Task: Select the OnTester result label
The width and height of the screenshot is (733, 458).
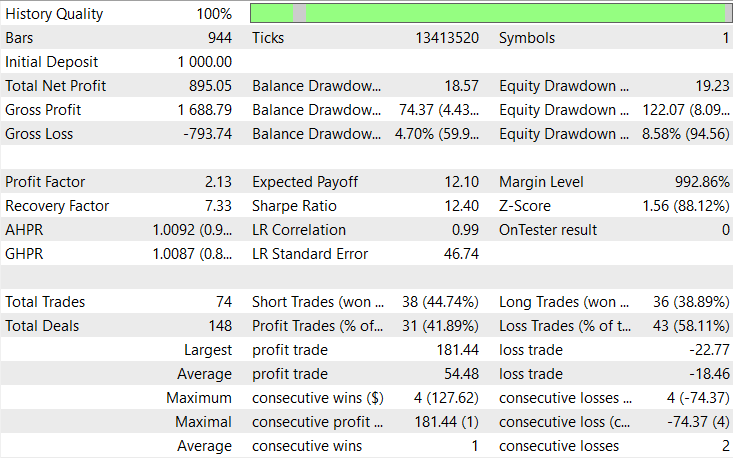Action: 548,230
